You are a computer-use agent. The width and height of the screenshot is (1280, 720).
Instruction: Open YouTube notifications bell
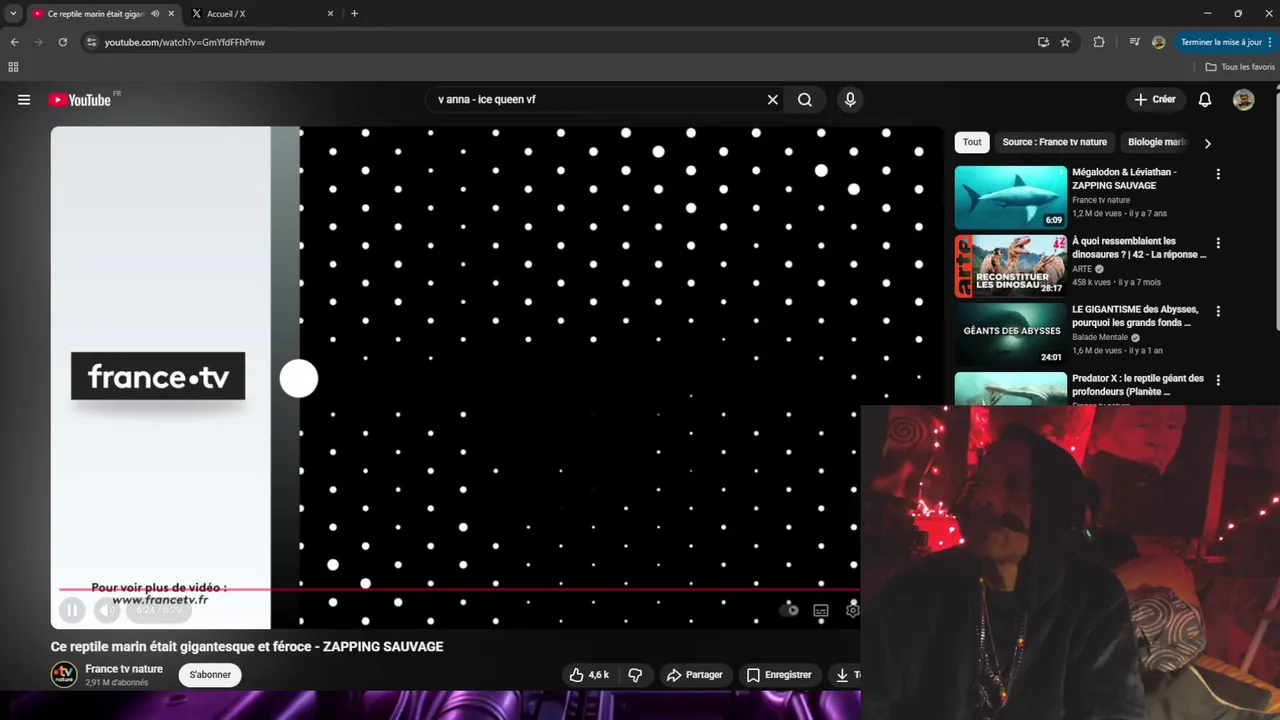pos(1205,100)
